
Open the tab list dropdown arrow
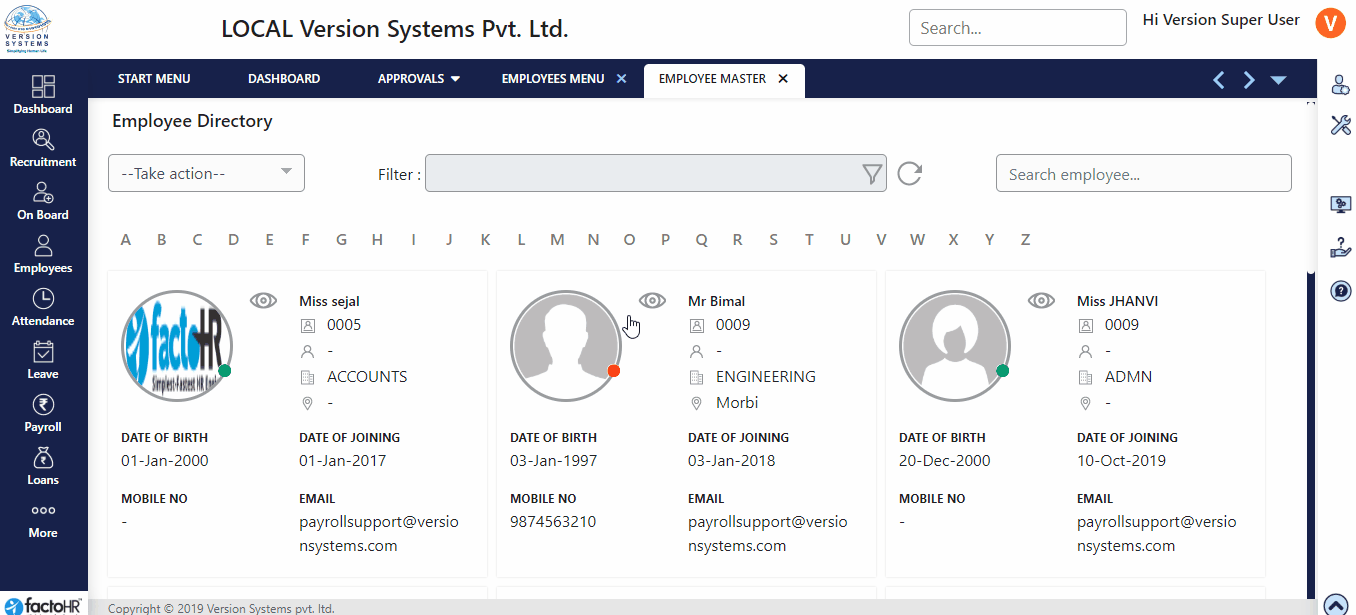click(1278, 80)
